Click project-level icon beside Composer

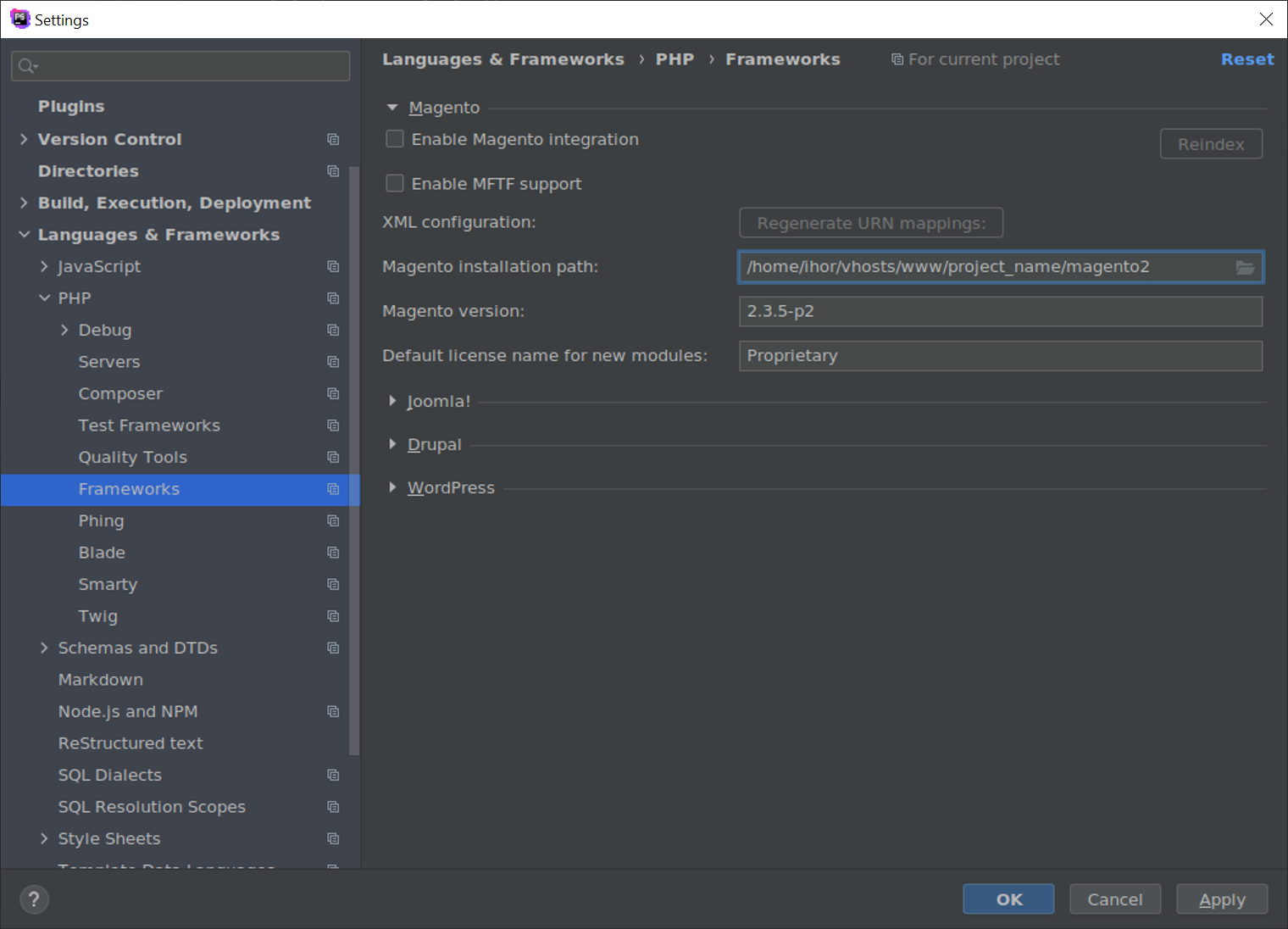[x=333, y=393]
